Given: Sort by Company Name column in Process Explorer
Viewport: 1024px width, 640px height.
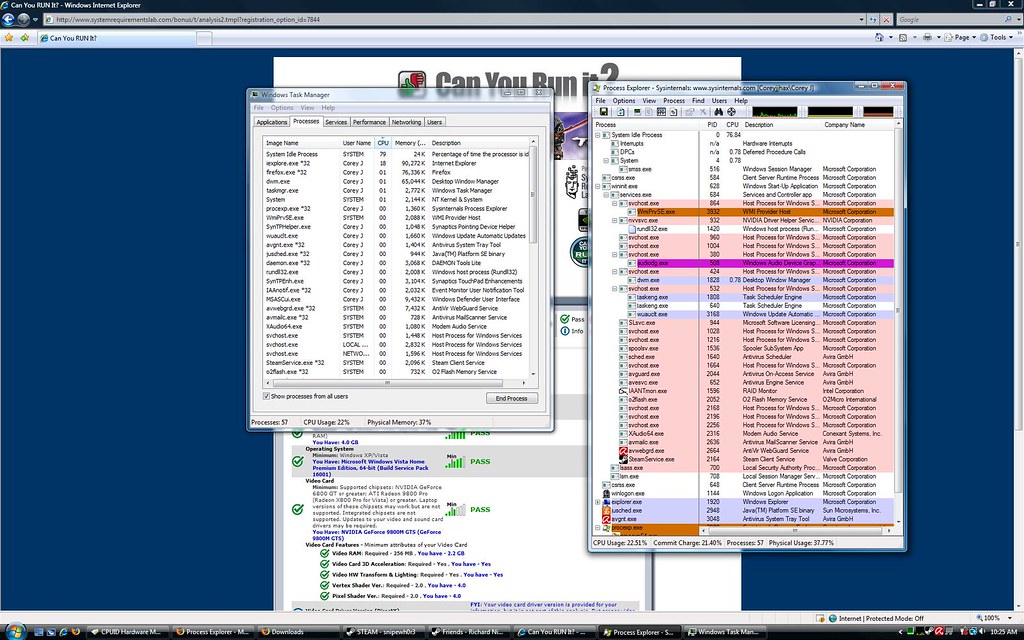Looking at the screenshot, I should point(857,125).
